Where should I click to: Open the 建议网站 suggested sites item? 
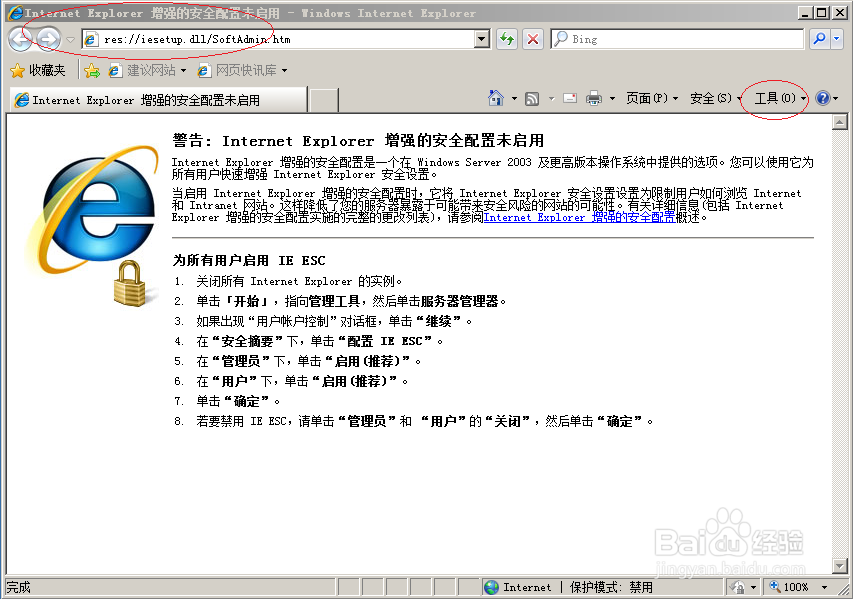(x=147, y=70)
